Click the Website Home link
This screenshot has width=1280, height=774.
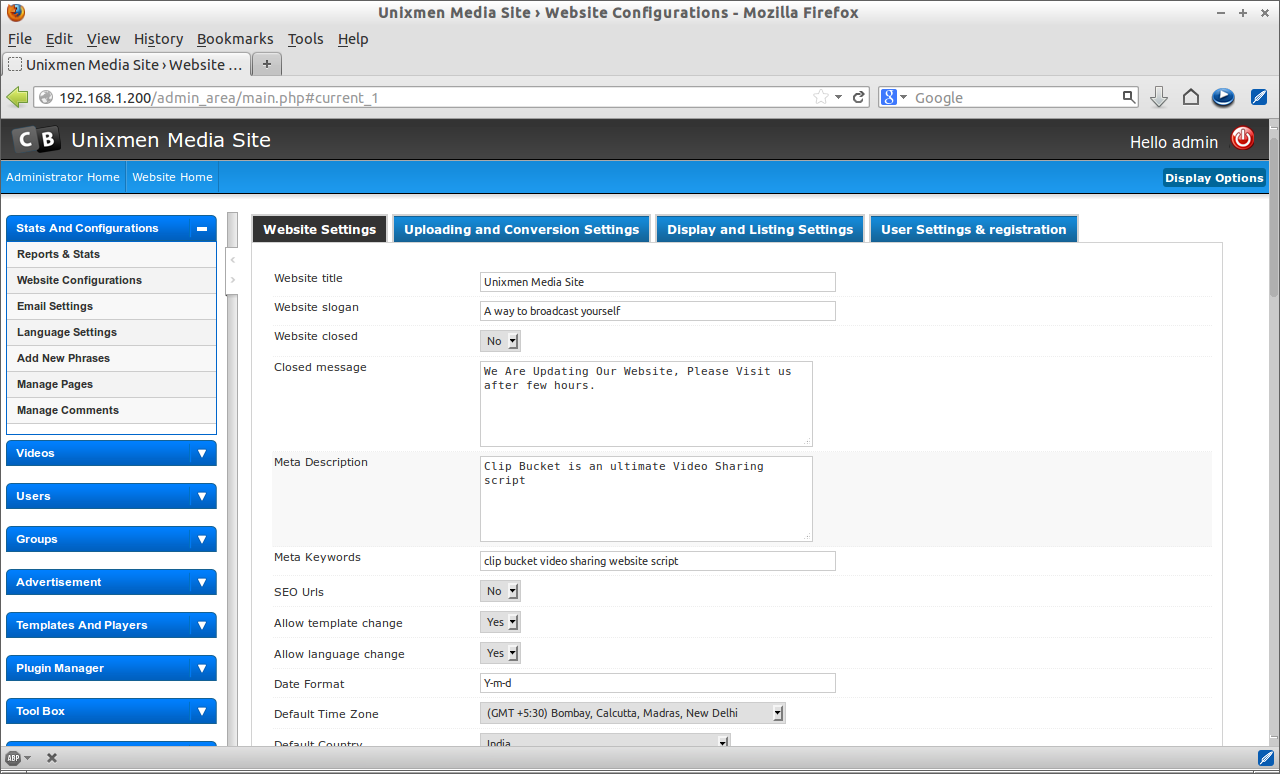(x=172, y=177)
